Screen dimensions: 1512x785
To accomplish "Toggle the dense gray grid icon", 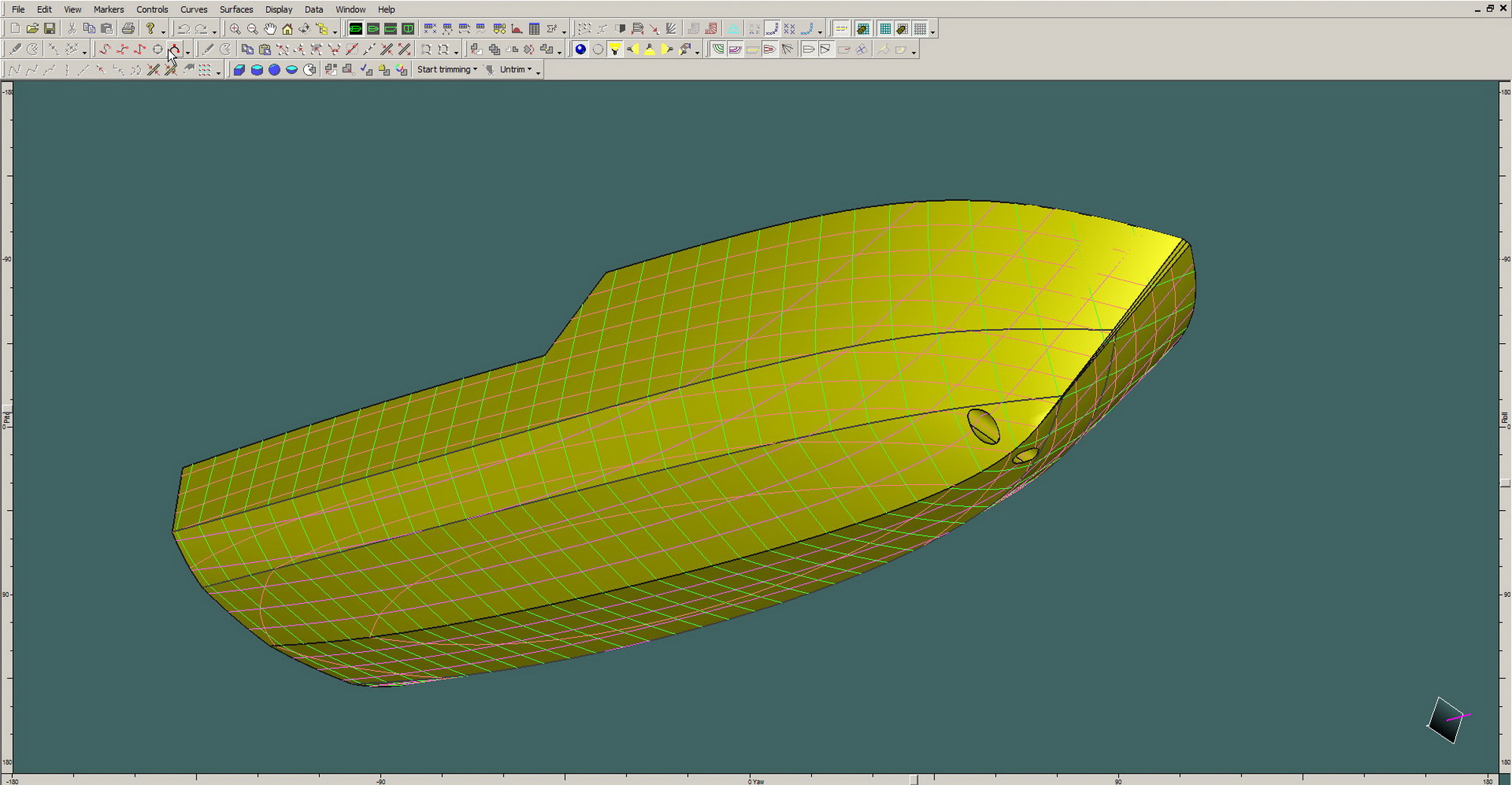I will 920,29.
